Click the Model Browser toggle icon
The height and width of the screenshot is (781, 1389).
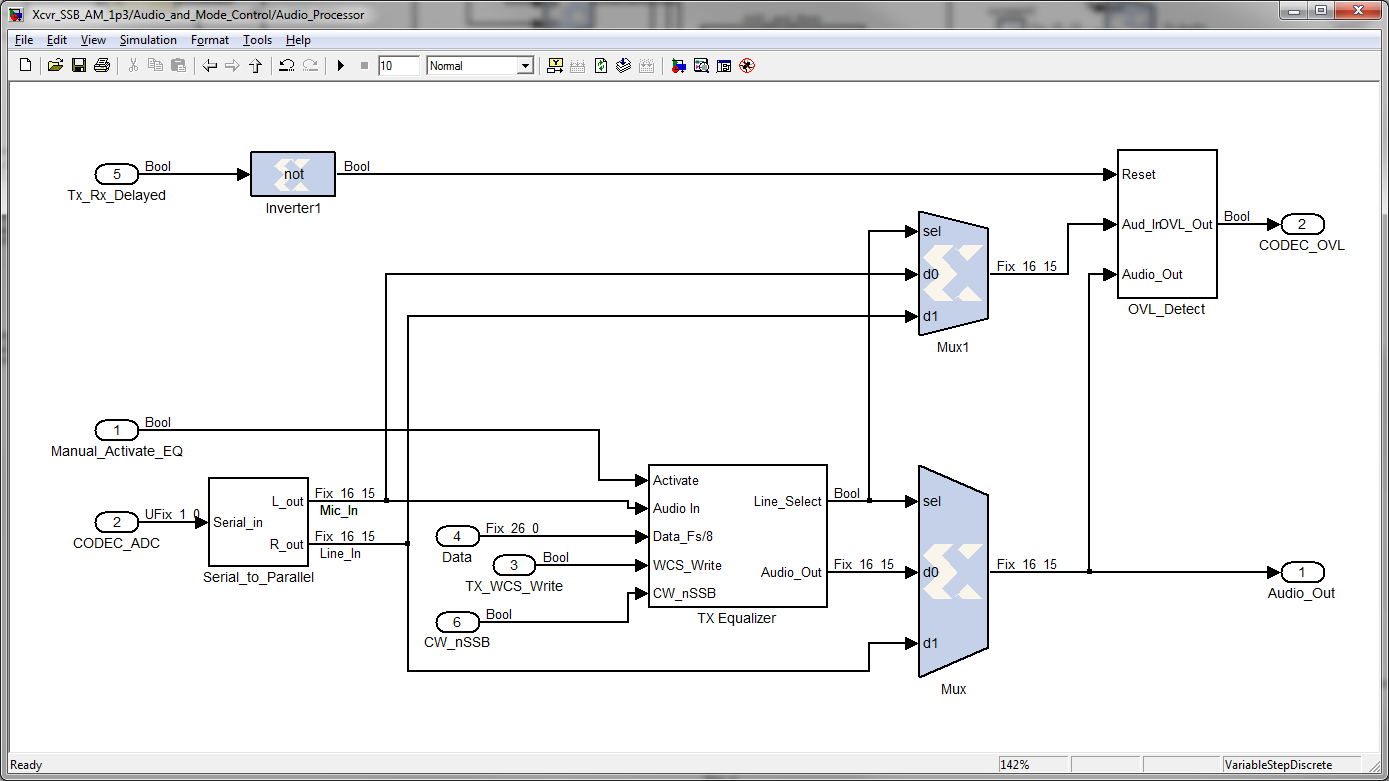(724, 66)
